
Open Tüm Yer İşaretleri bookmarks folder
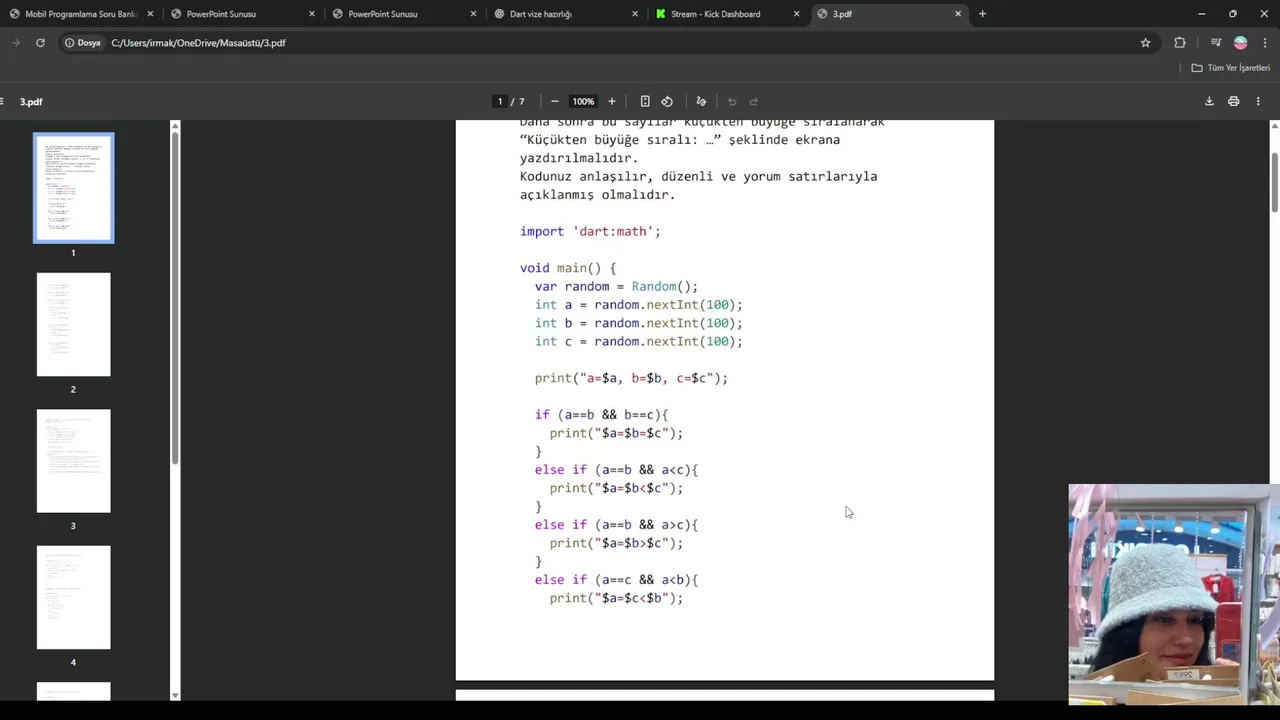pyautogui.click(x=1230, y=68)
